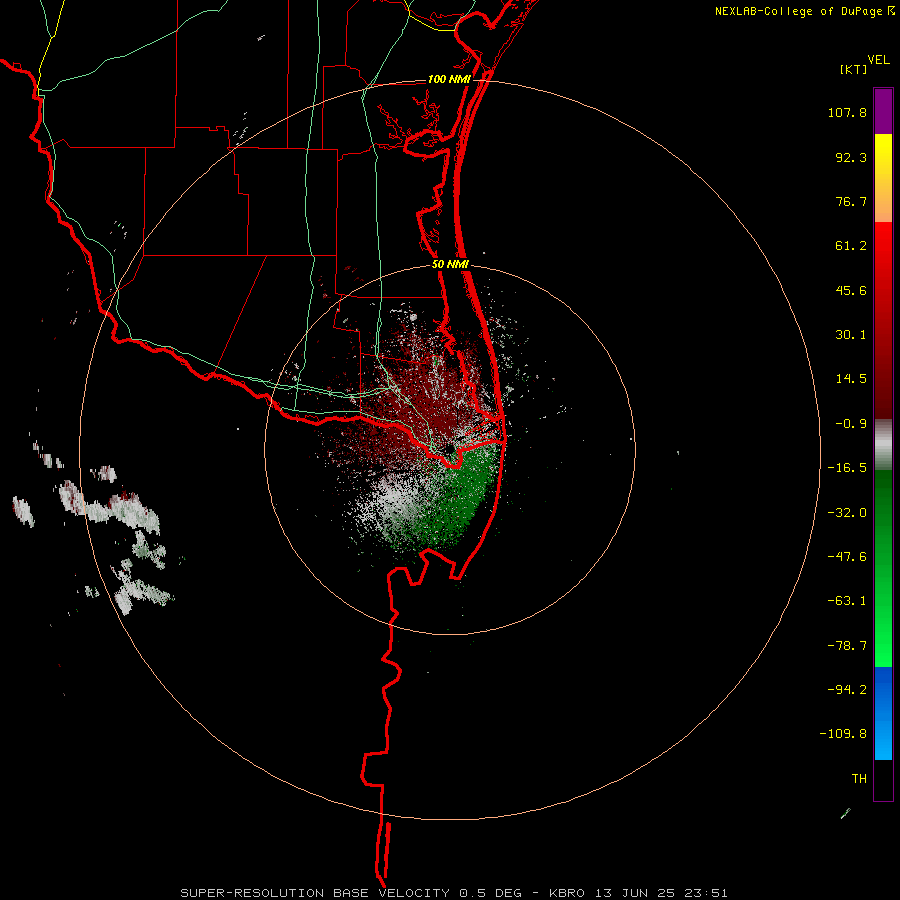
Task: Select the -47.6 velocity scale value
Action: pos(847,557)
